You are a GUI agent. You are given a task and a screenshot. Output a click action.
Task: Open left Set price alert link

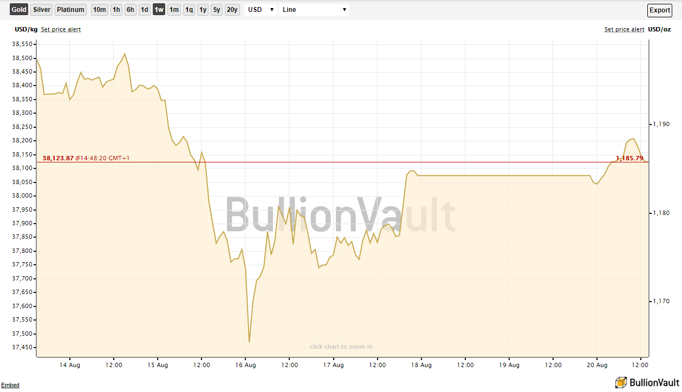click(x=61, y=30)
